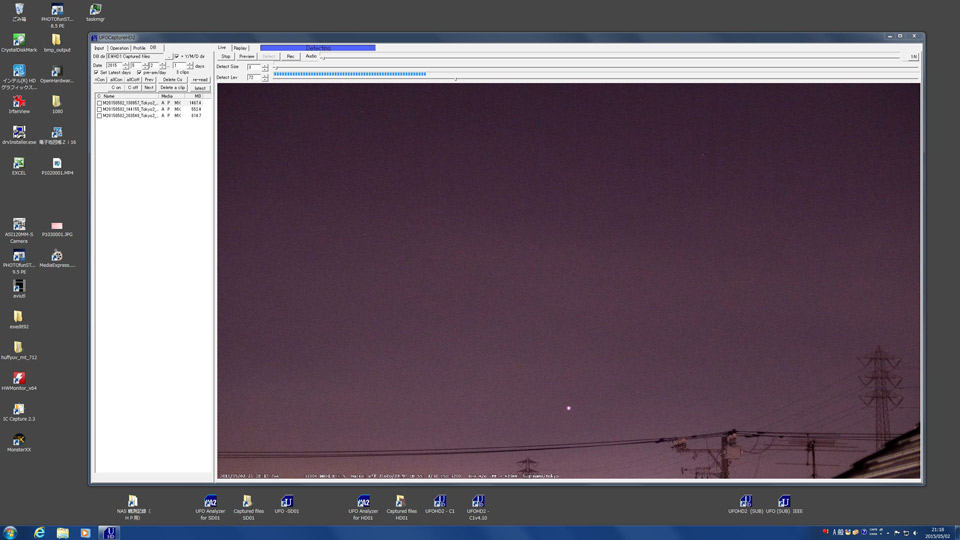Click the DB dir path field
This screenshot has height=540, width=960.
pos(135,56)
